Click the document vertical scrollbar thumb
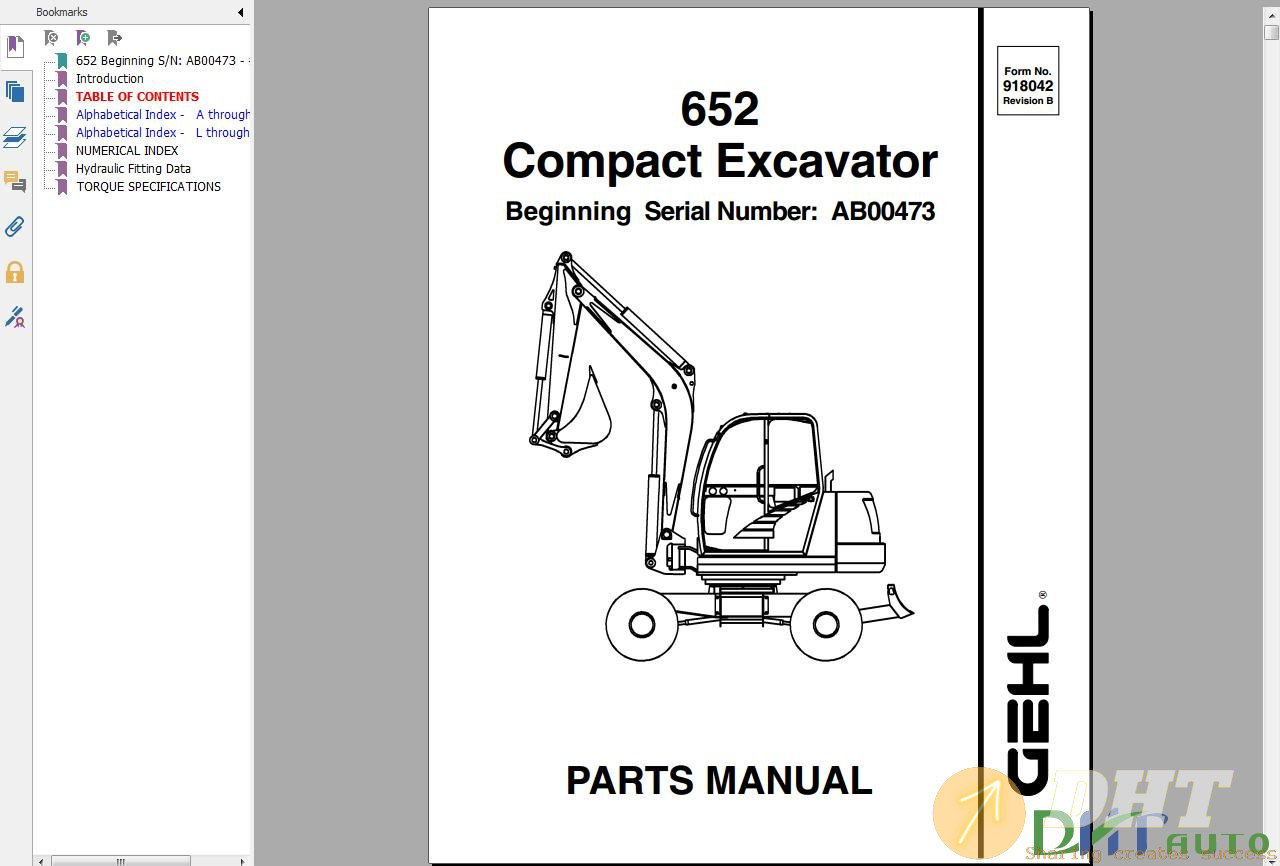Viewport: 1280px width, 866px height. click(x=1271, y=31)
